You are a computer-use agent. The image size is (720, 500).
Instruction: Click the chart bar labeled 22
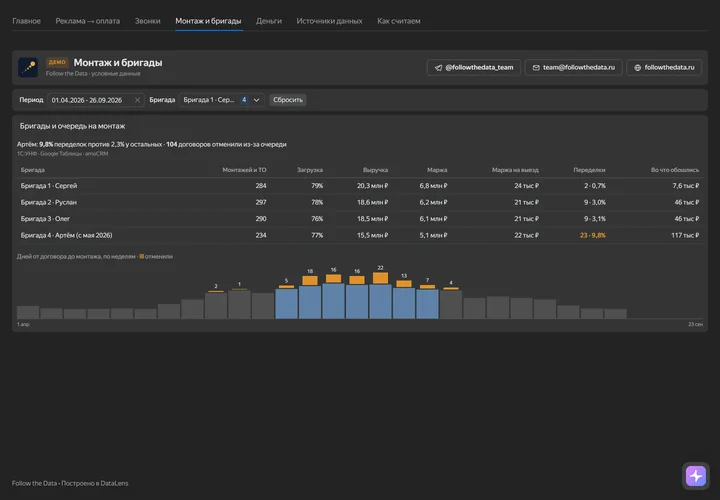click(380, 296)
